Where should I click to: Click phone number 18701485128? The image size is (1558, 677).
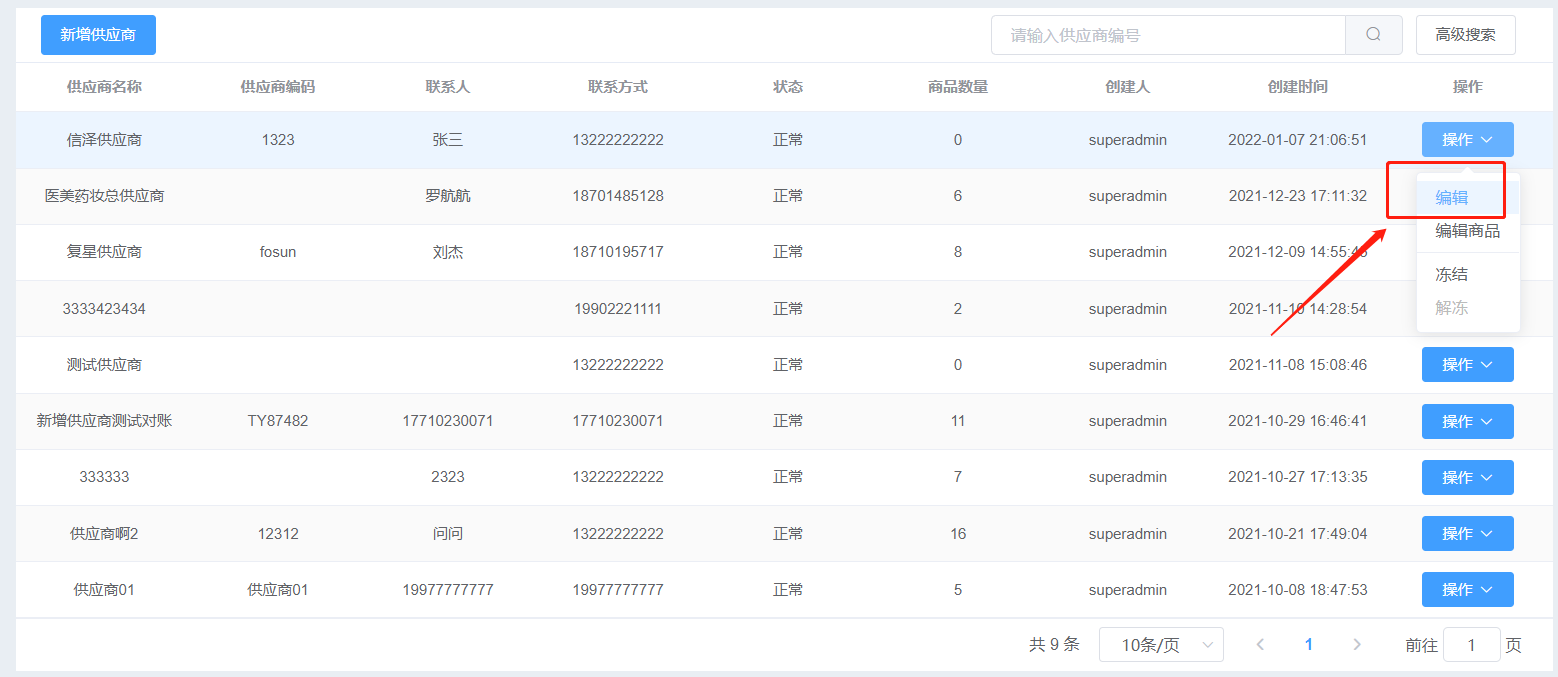tap(618, 196)
